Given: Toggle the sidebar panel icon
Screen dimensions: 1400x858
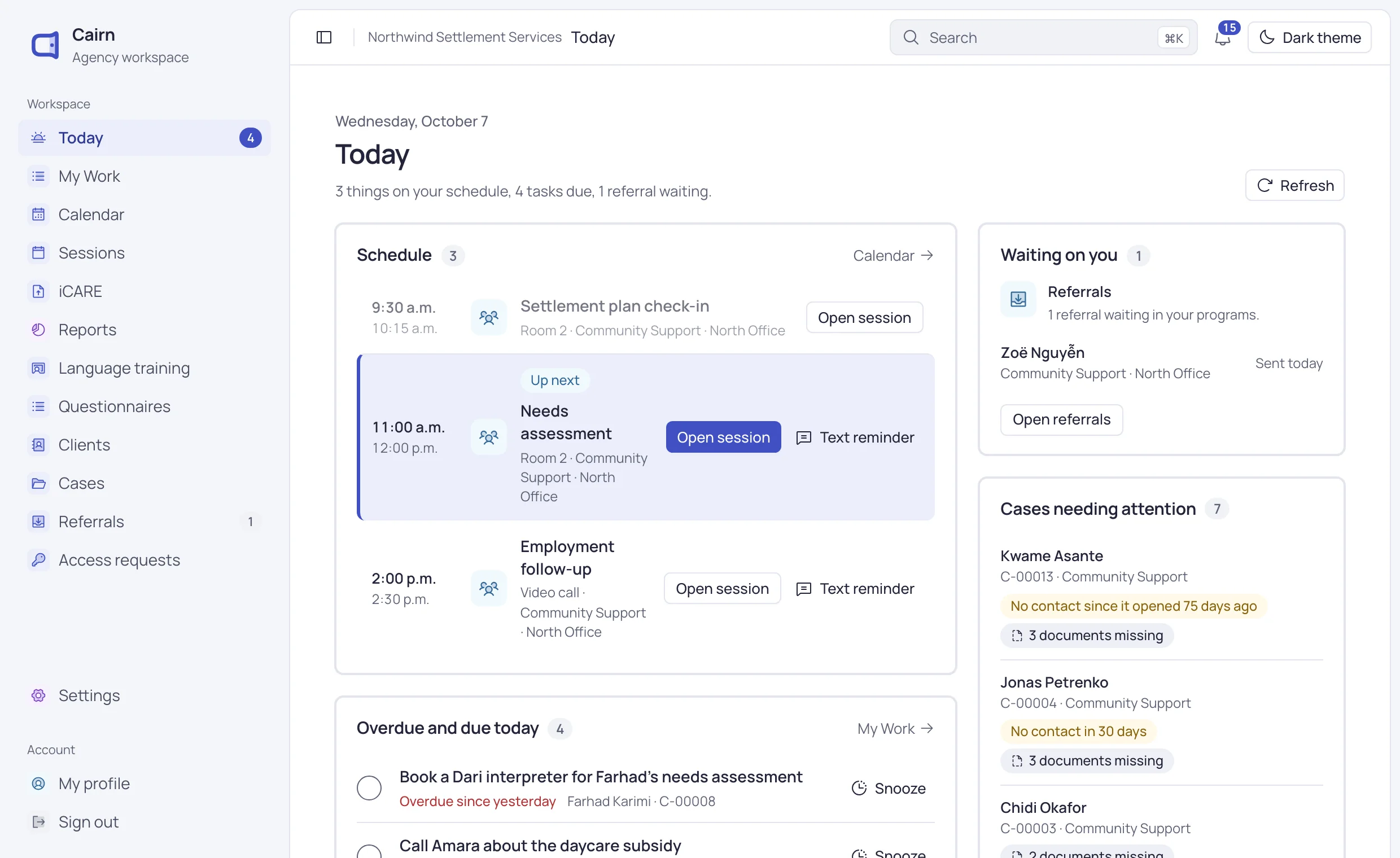Looking at the screenshot, I should click(324, 37).
